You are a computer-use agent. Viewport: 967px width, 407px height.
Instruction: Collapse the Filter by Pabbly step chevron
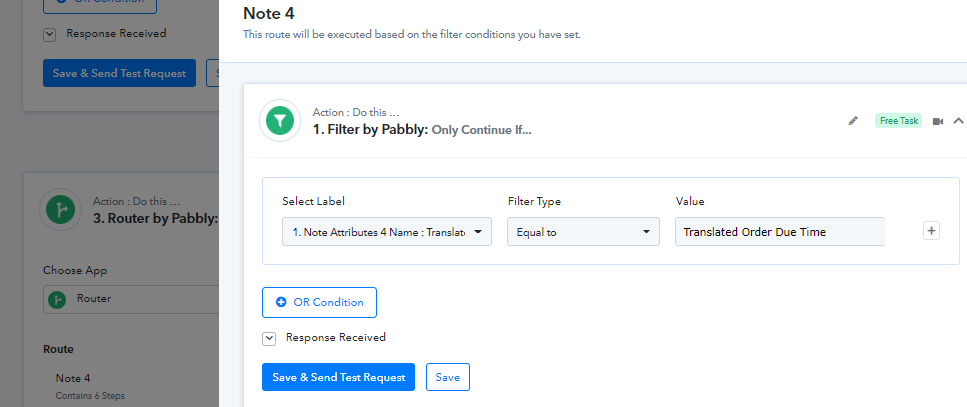click(958, 121)
